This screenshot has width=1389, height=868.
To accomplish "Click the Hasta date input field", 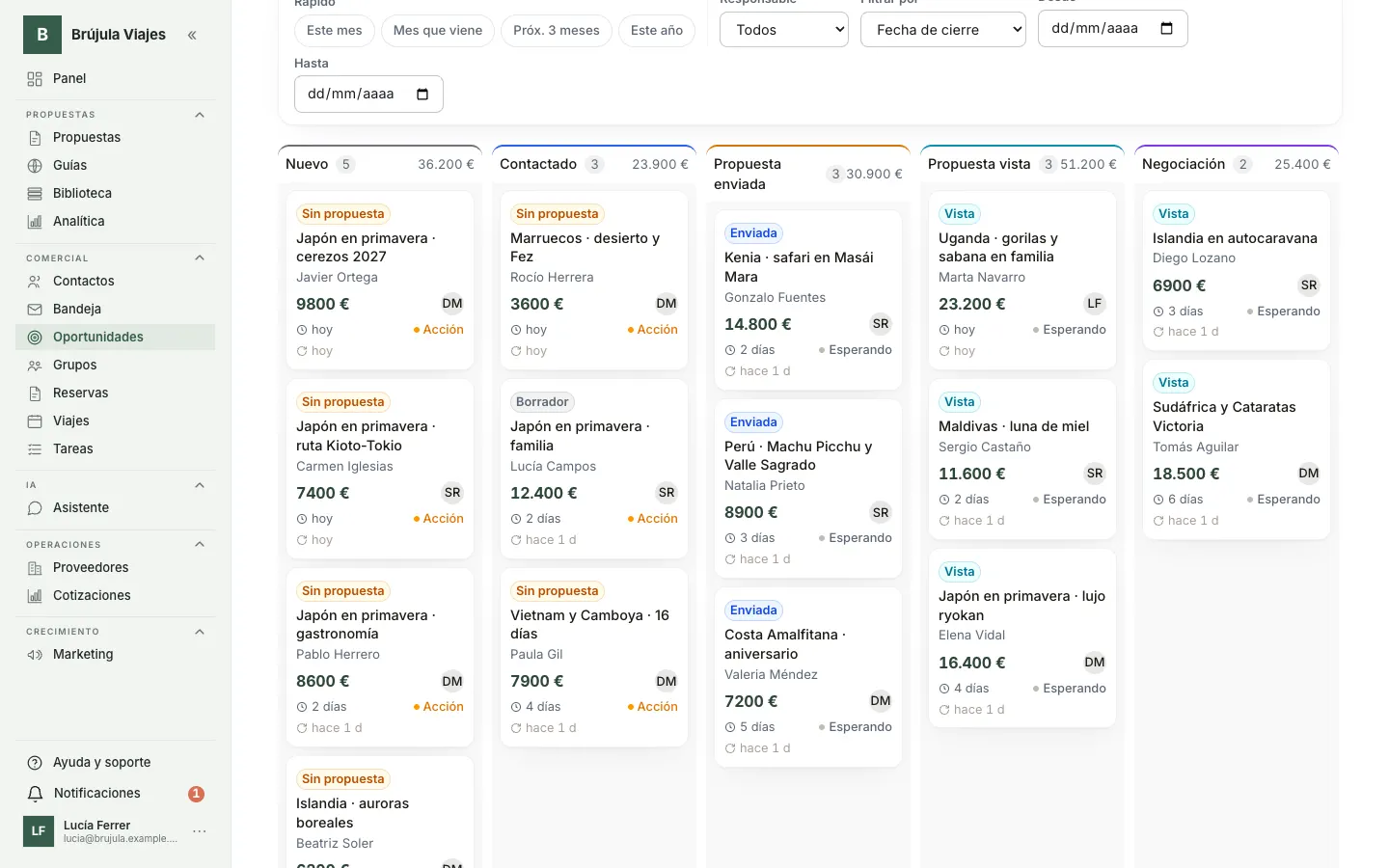I will (x=368, y=95).
